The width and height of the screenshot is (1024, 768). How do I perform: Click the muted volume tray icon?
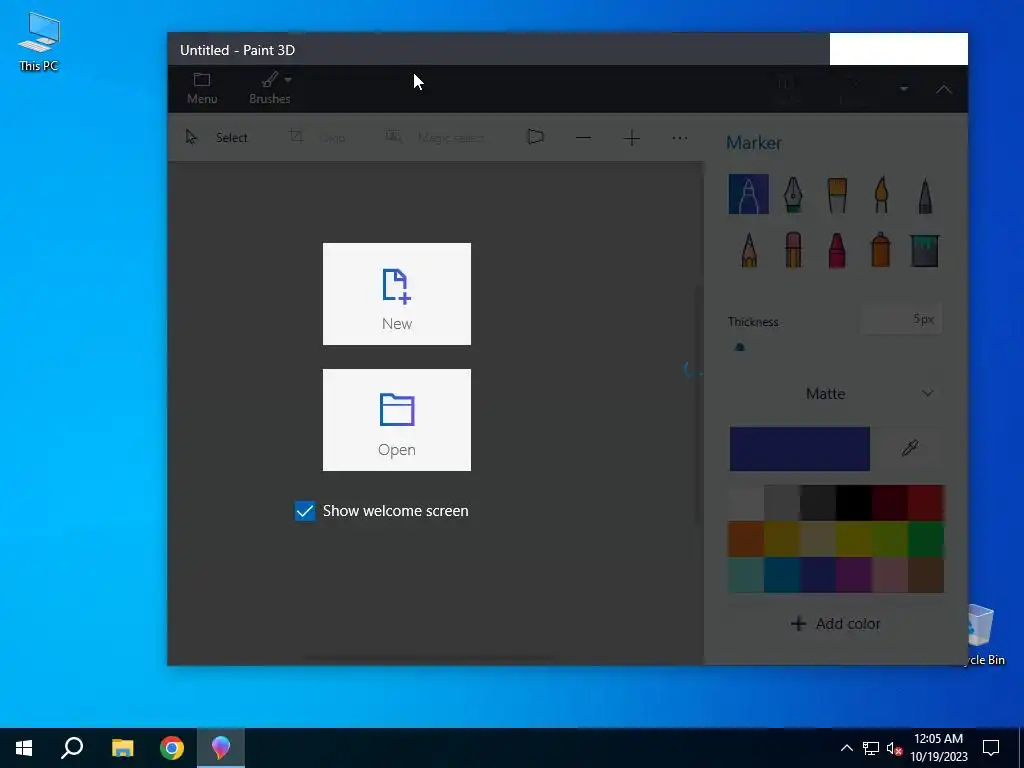[x=894, y=748]
